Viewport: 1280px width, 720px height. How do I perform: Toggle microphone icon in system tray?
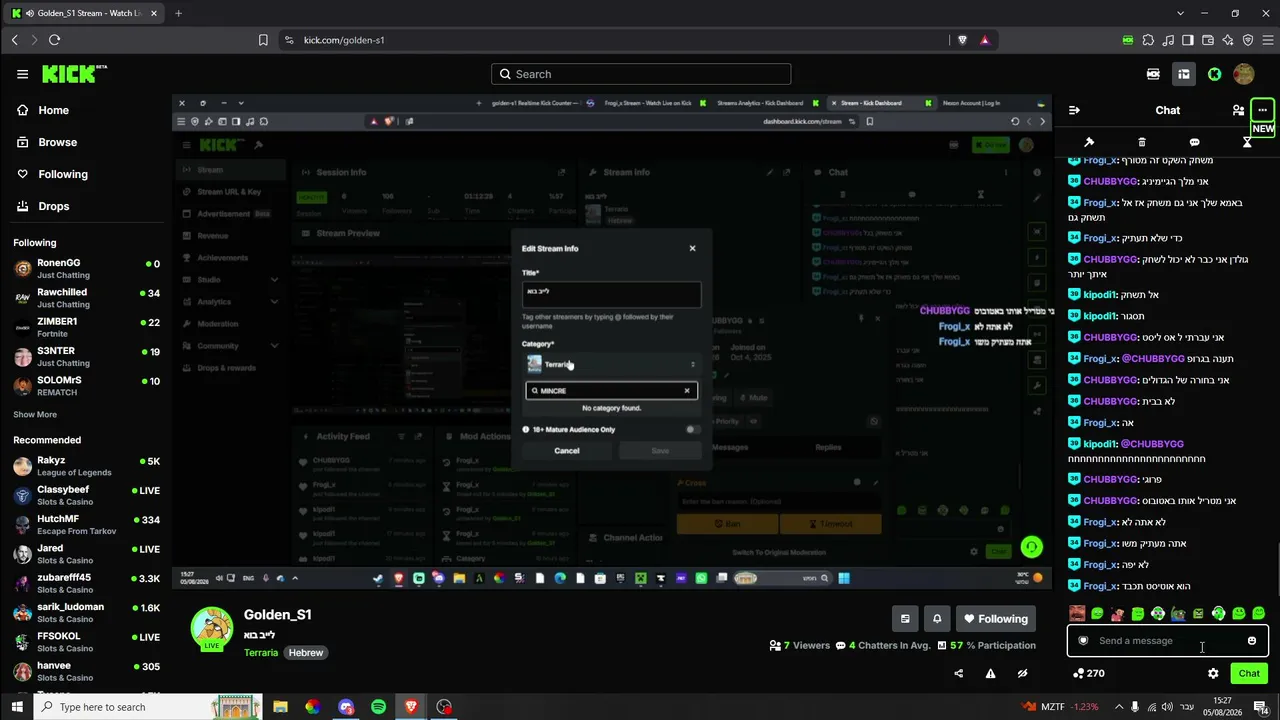(x=1135, y=707)
